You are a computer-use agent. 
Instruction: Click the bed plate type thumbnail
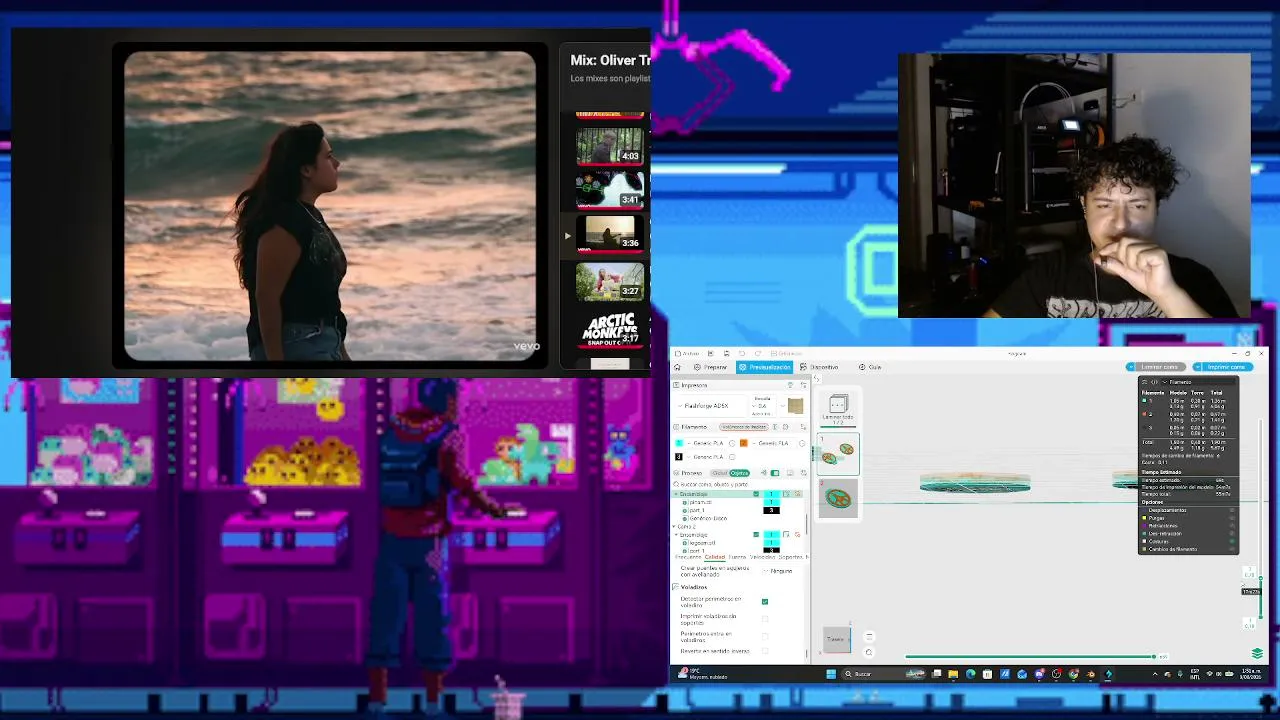tap(795, 405)
